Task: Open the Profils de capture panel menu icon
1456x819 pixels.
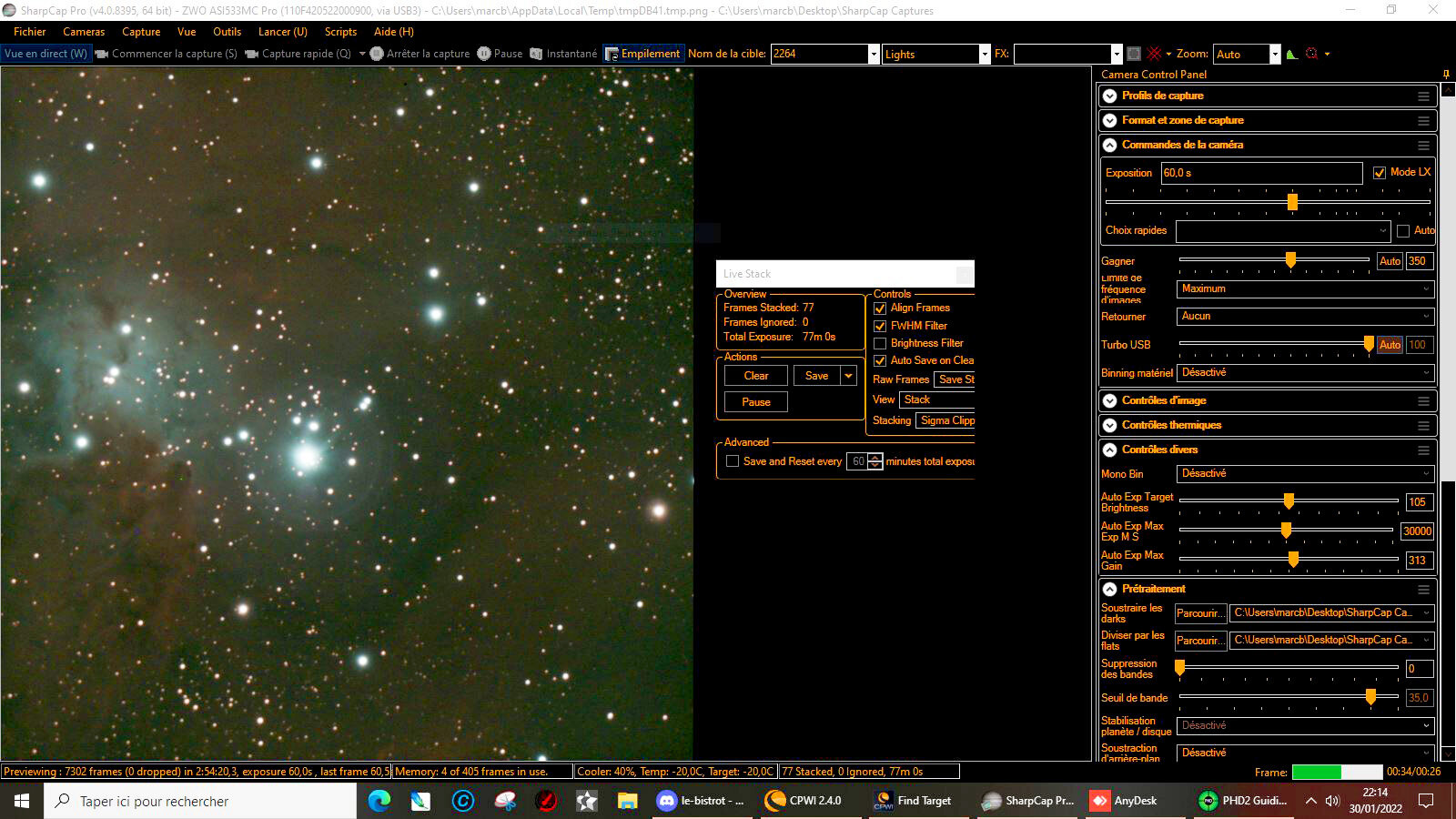Action: click(x=1423, y=96)
